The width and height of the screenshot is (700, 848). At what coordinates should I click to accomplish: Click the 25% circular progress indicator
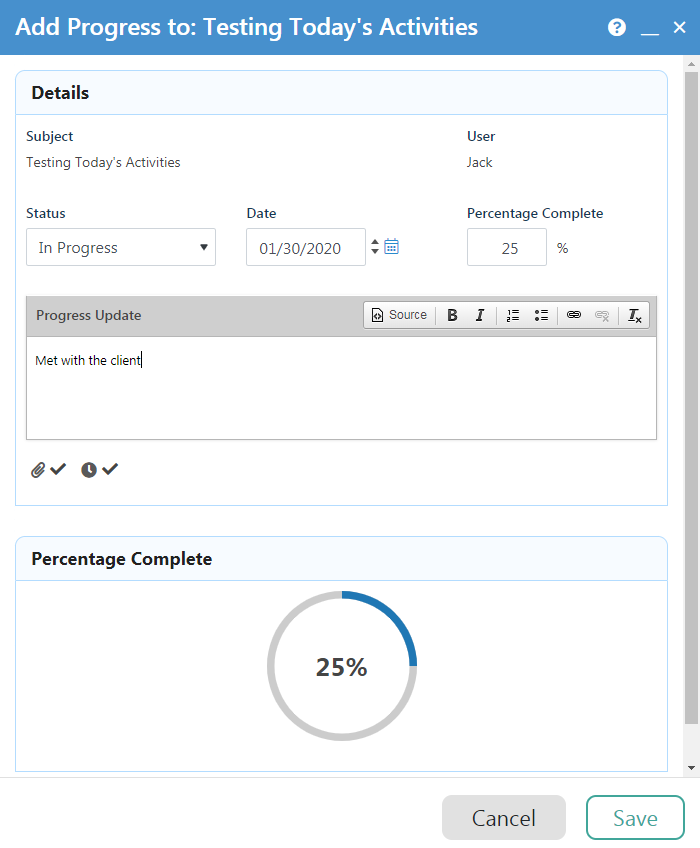(x=342, y=666)
